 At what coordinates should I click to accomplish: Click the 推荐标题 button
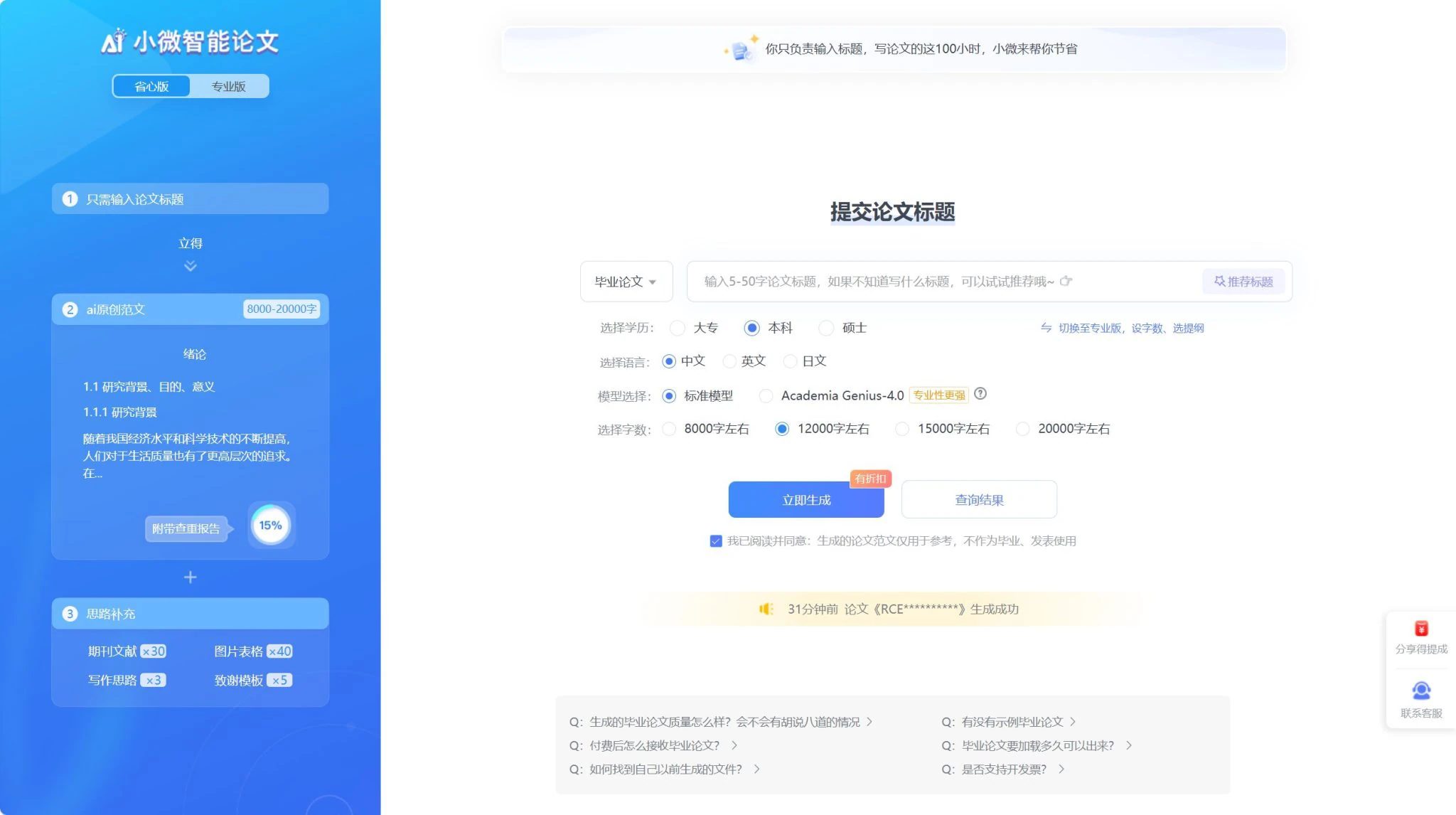tap(1243, 282)
